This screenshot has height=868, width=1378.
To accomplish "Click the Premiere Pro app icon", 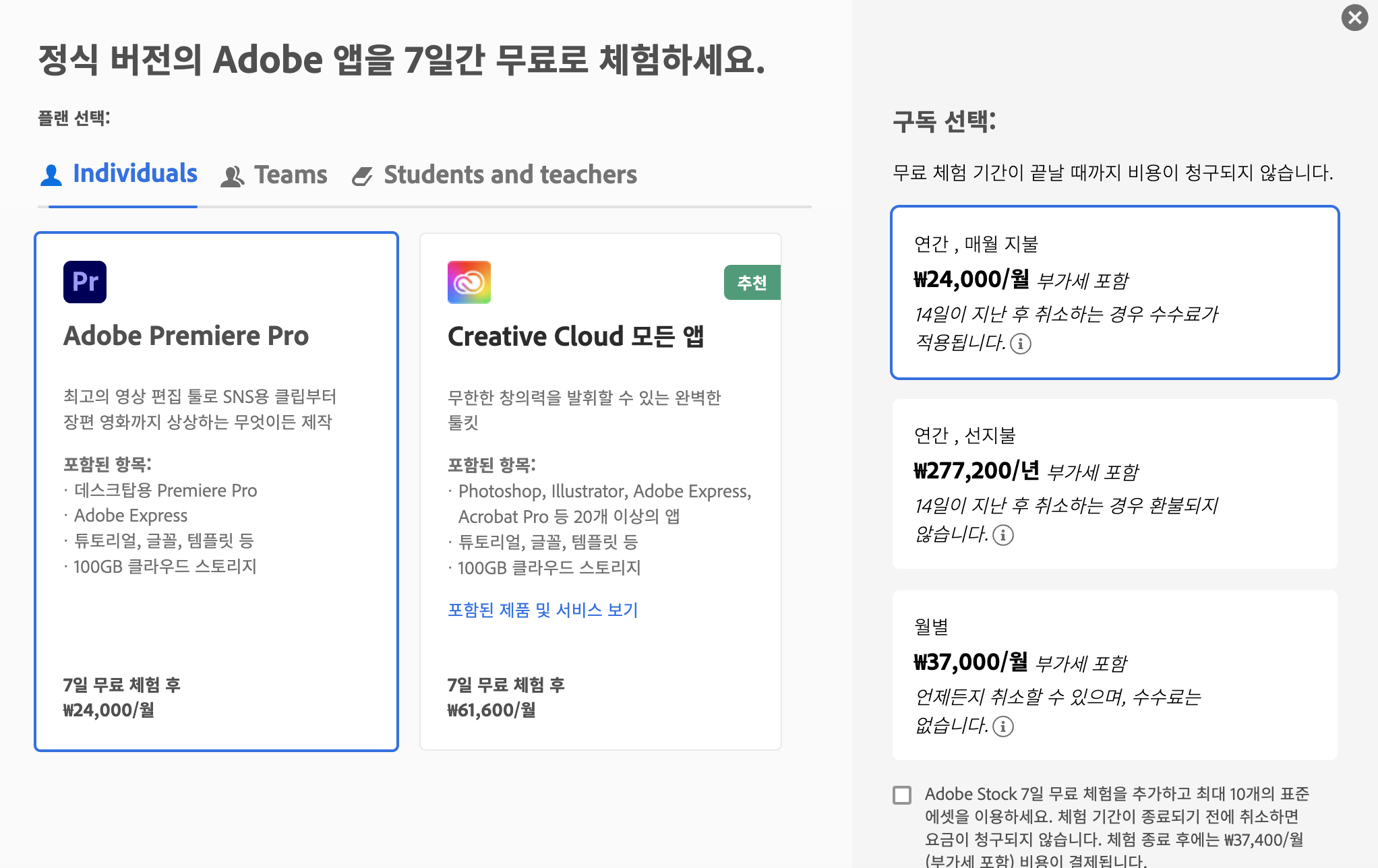I will click(85, 282).
